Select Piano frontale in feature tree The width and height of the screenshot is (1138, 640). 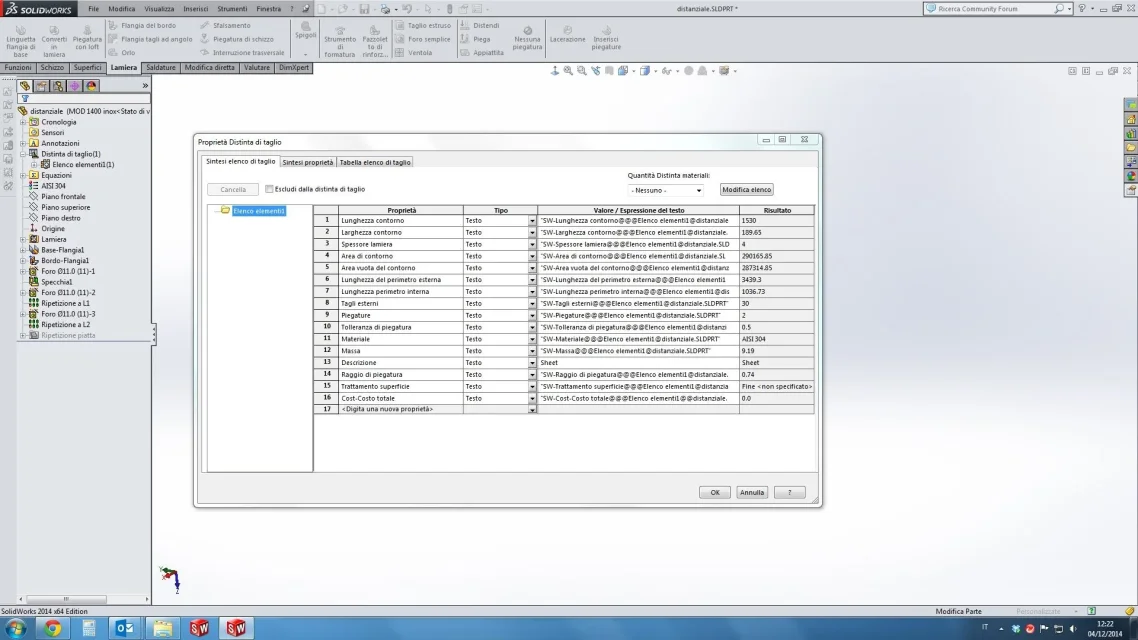tap(63, 197)
